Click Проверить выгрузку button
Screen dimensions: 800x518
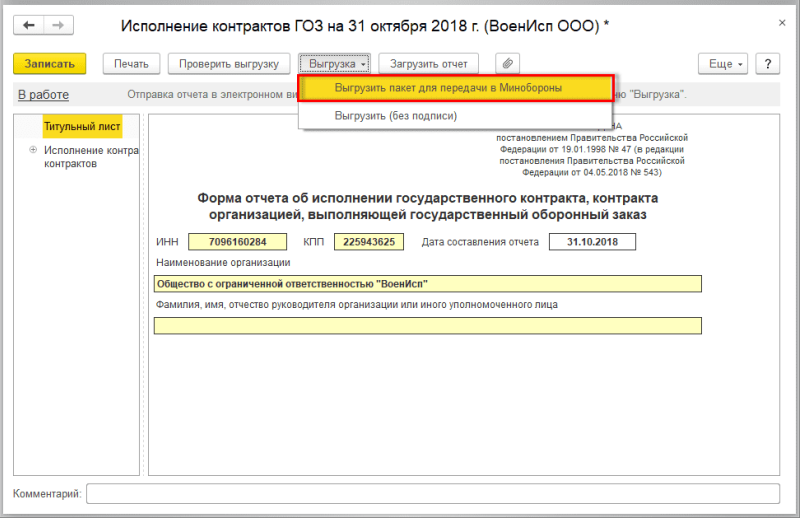(x=229, y=64)
